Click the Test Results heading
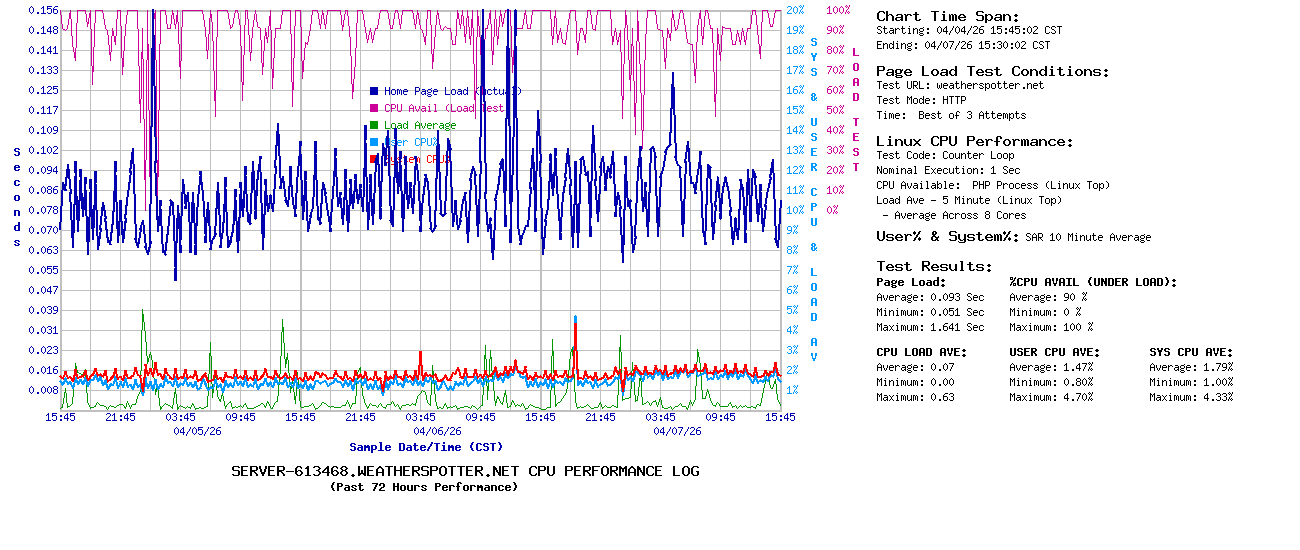 (x=934, y=266)
